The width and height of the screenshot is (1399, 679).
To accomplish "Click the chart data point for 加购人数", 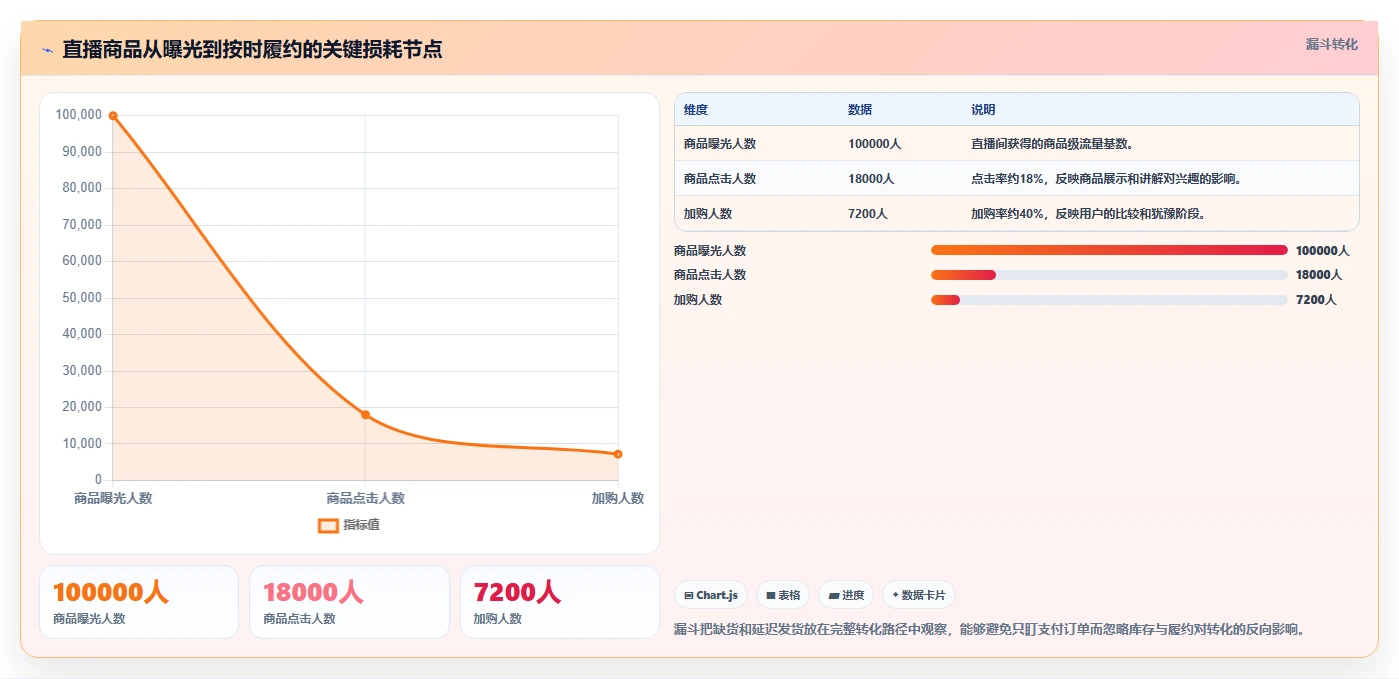I will click(x=618, y=454).
